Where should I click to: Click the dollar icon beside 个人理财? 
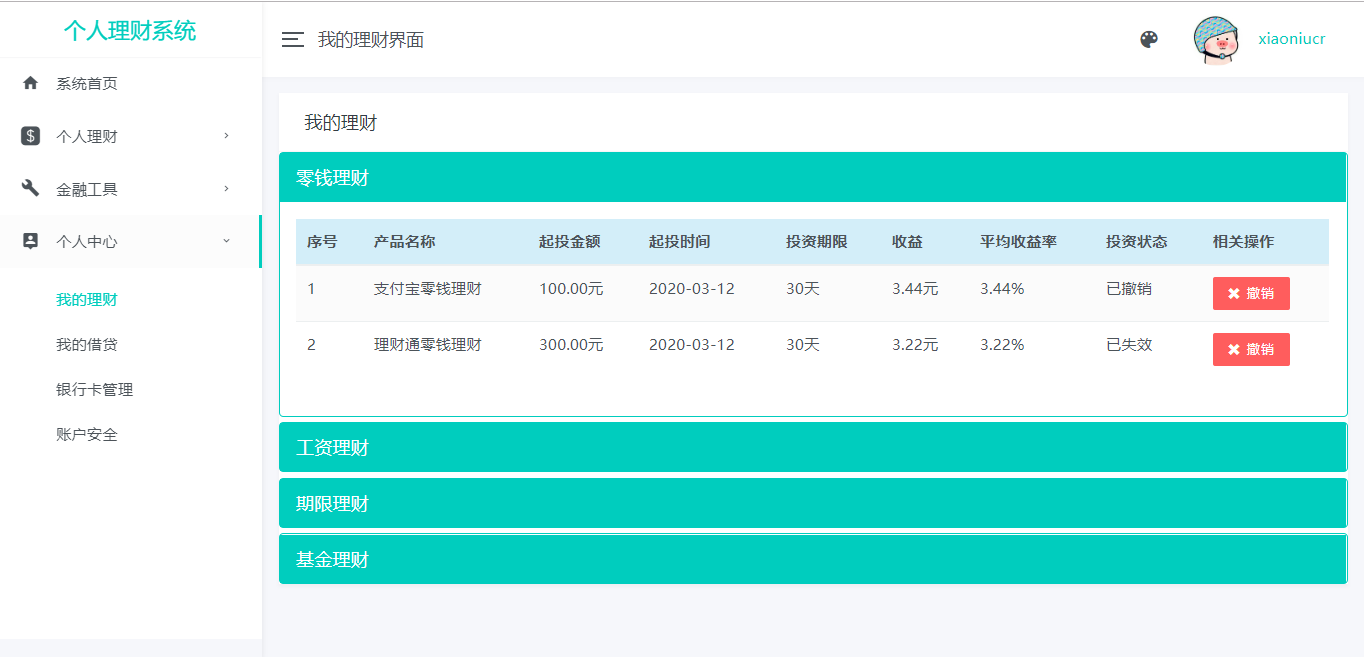pos(30,136)
